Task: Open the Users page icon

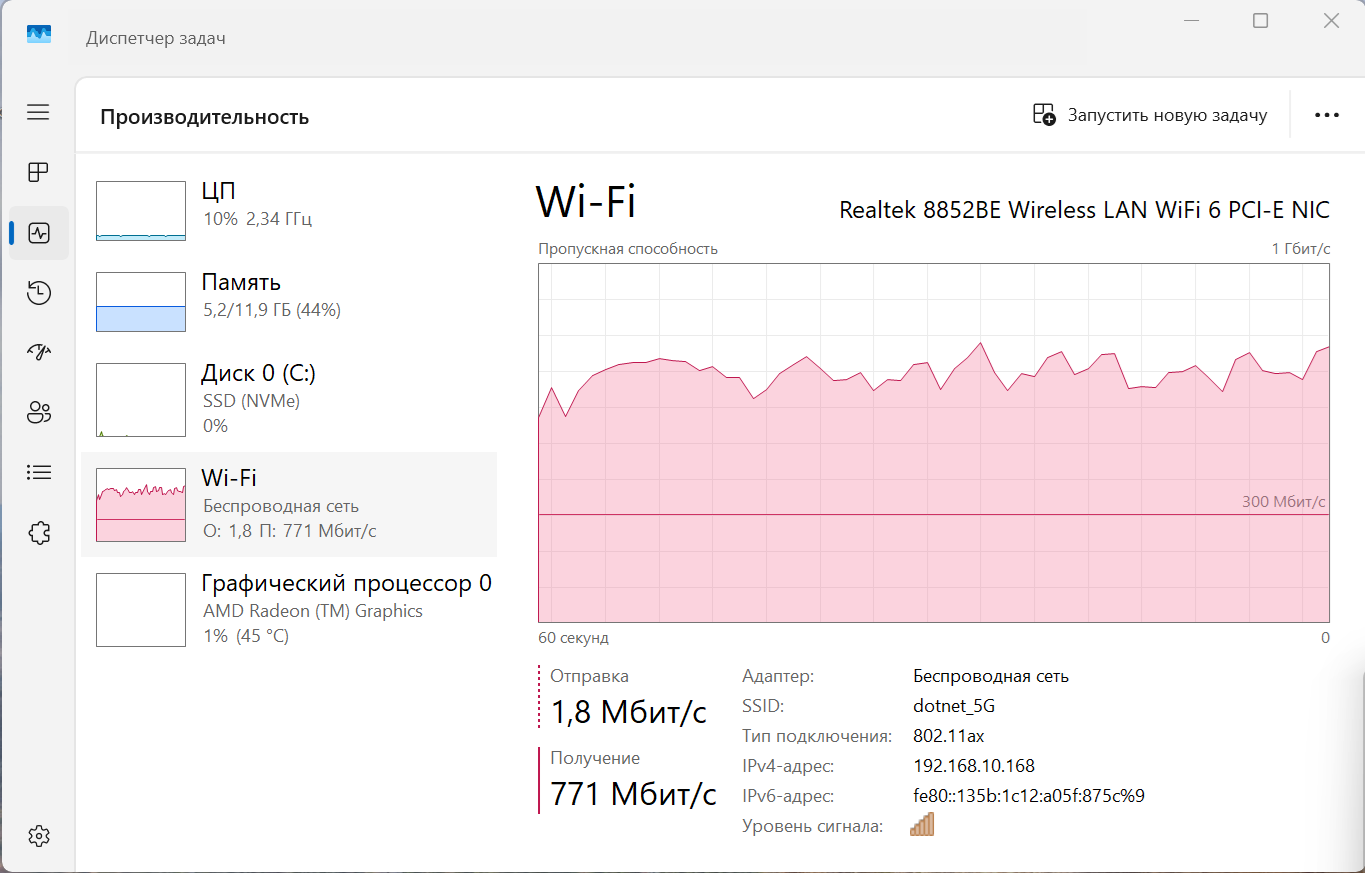Action: pyautogui.click(x=38, y=412)
